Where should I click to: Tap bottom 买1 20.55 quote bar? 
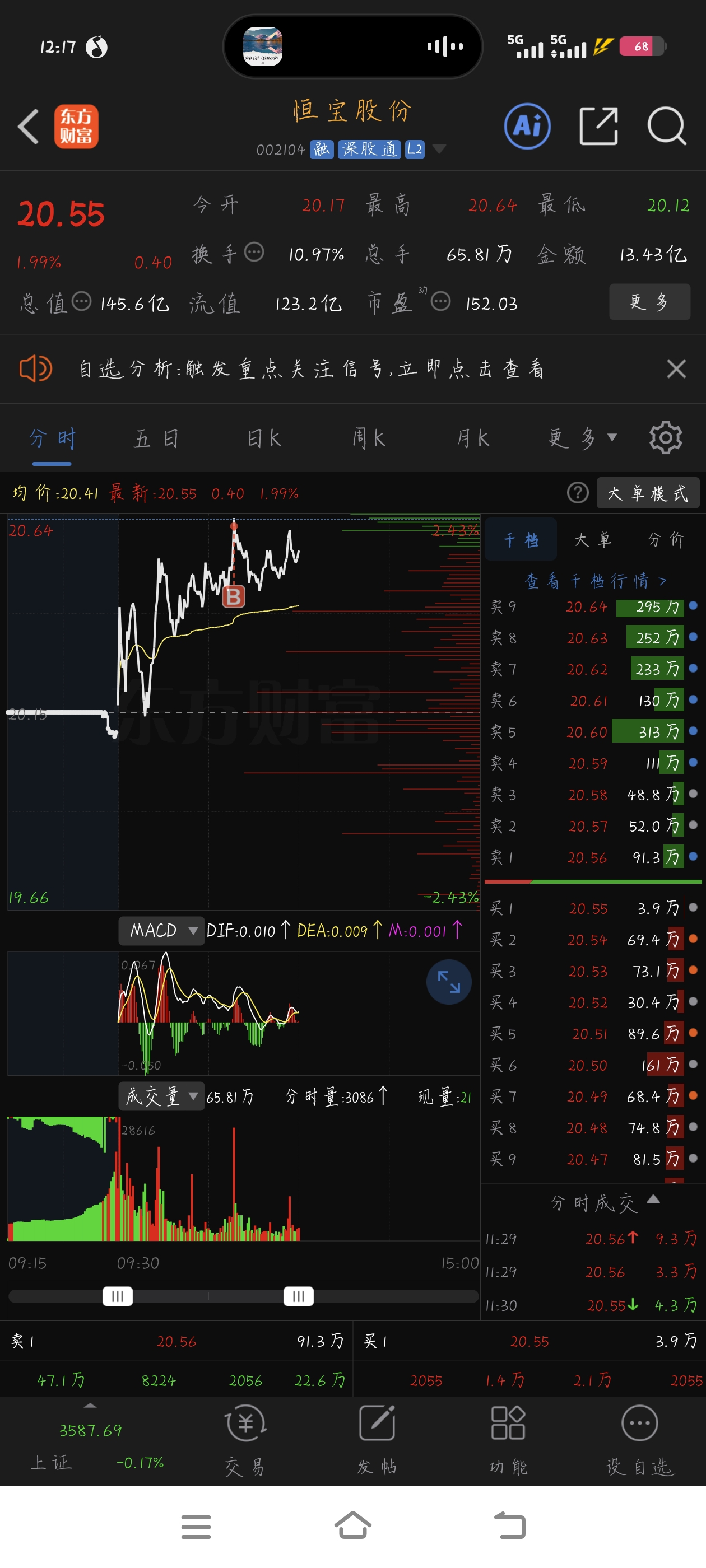pyautogui.click(x=530, y=1341)
